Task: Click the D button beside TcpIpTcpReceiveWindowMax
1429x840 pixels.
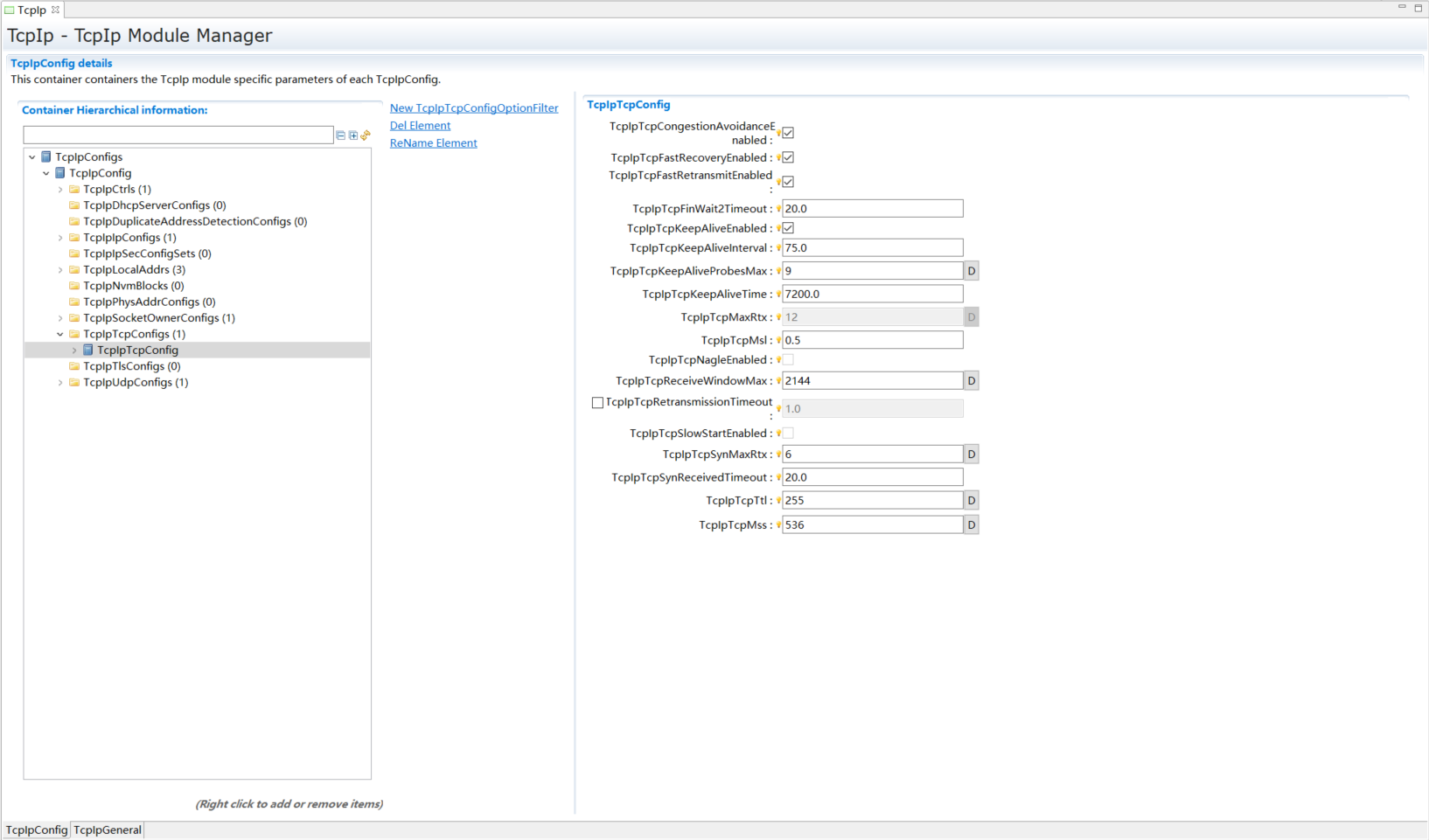Action: coord(971,381)
